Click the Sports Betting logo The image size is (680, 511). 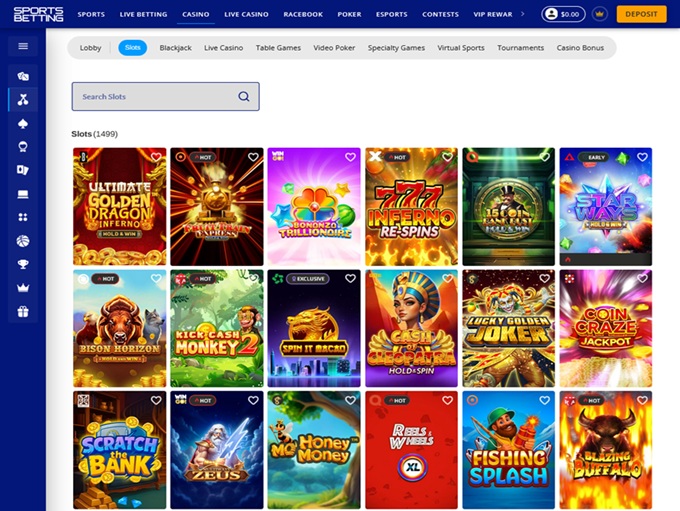pos(38,14)
